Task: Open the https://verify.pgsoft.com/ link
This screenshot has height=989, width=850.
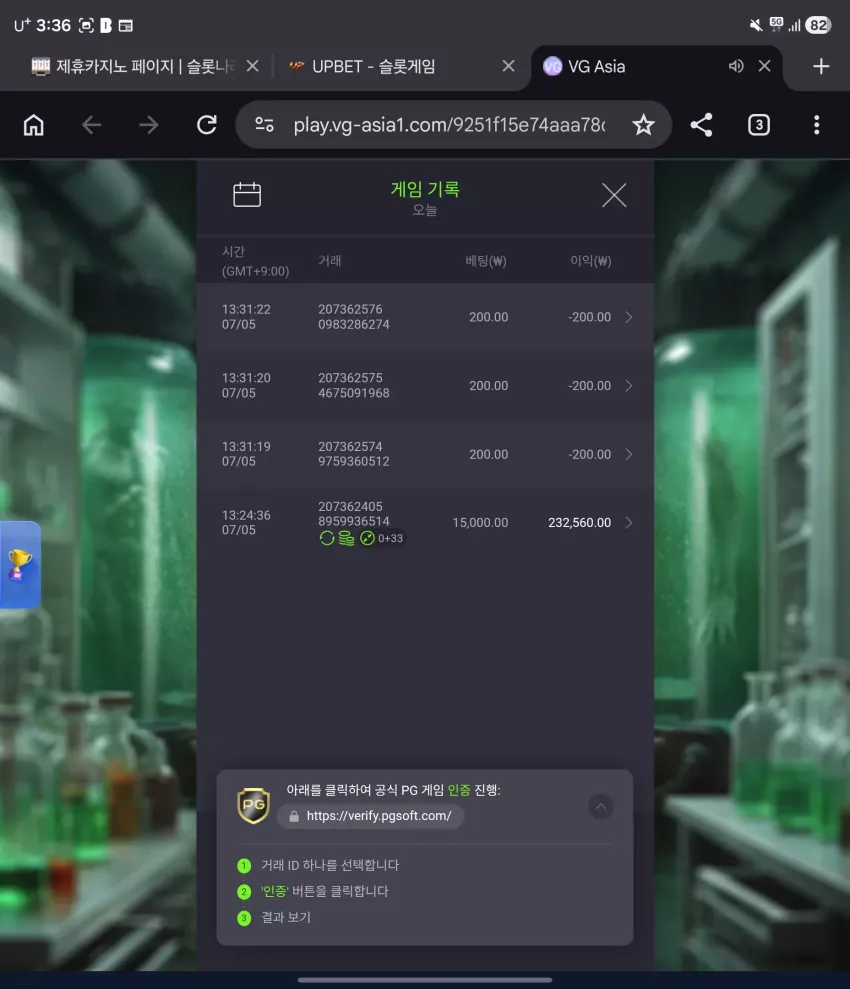Action: click(371, 816)
